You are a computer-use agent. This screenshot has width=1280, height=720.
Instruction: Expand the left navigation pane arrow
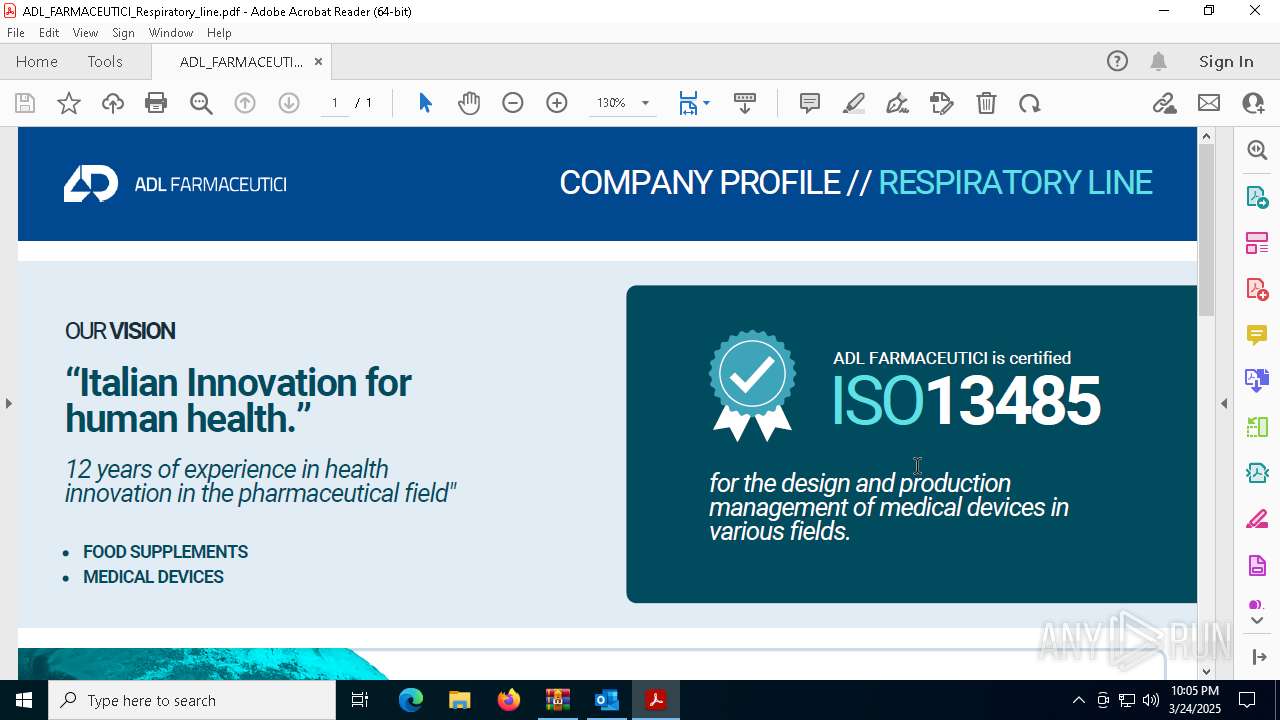click(9, 403)
